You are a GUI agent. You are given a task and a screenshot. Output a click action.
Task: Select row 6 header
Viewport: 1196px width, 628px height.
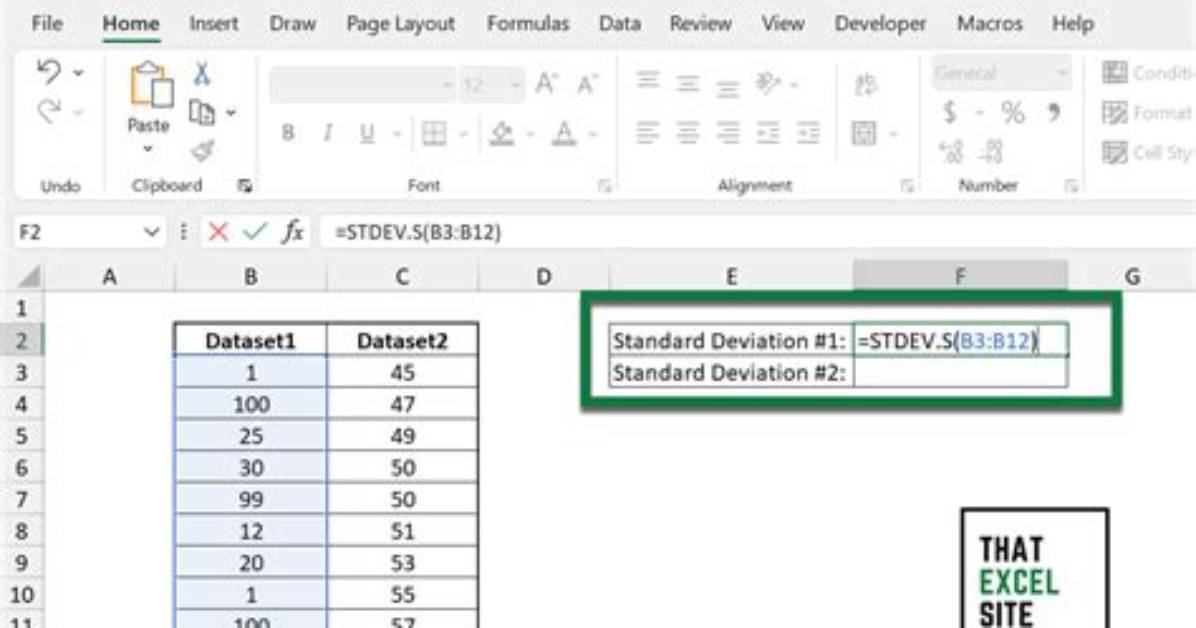pyautogui.click(x=21, y=468)
